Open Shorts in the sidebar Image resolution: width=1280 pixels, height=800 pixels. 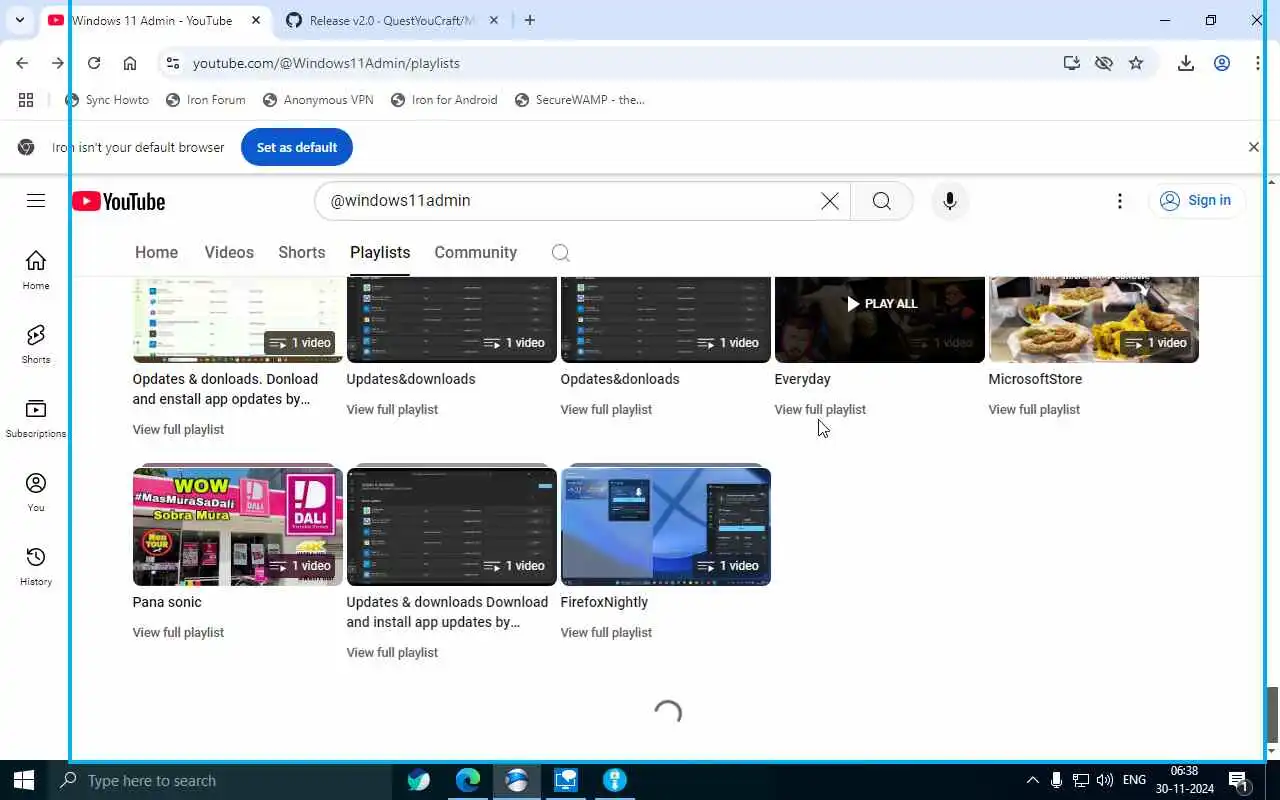coord(36,344)
